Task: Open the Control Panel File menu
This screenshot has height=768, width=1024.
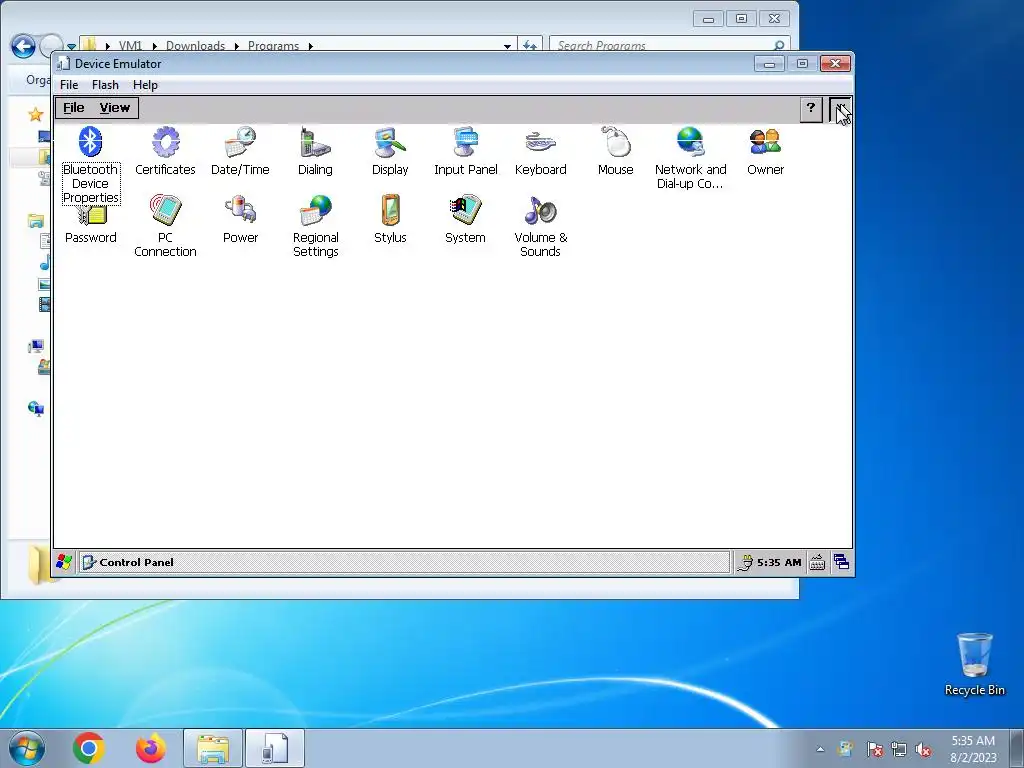Action: point(74,108)
